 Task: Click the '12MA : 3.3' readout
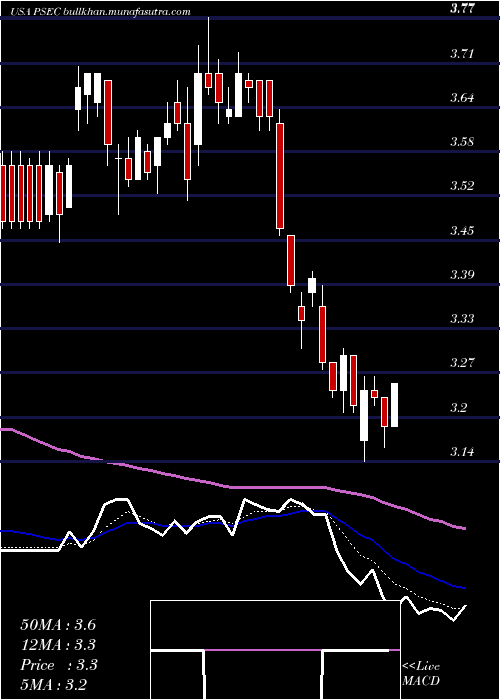point(58,645)
